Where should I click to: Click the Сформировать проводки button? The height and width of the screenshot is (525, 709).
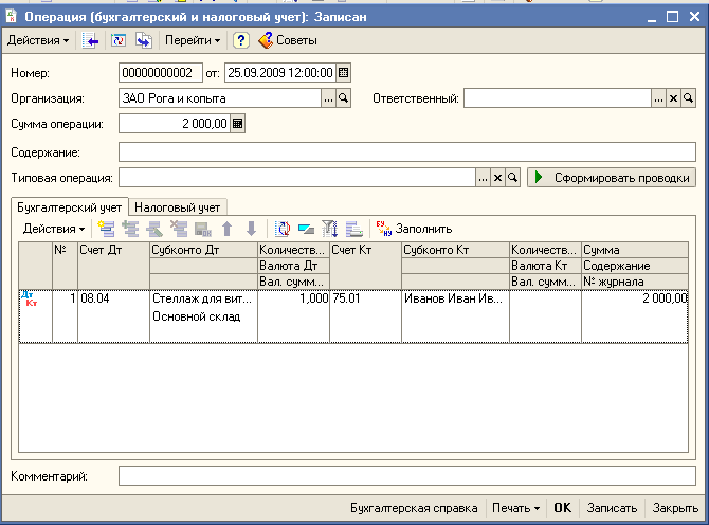point(610,177)
